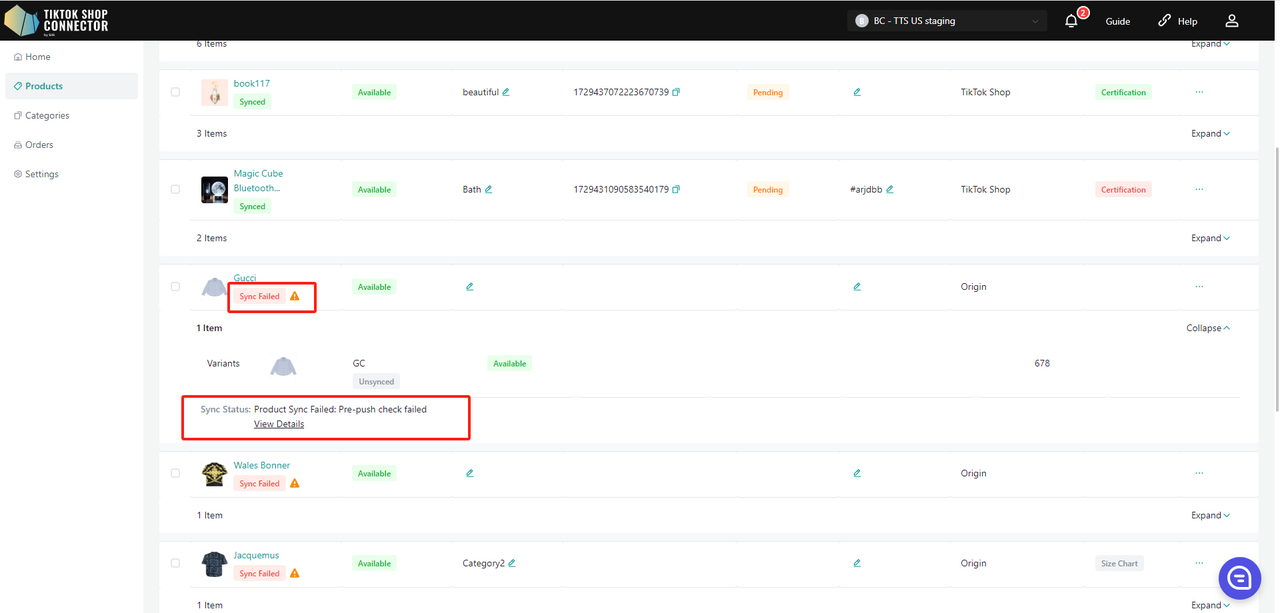Click the 'Unsynced' badge under GC variant
Screen dimensions: 1280x613
pyautogui.click(x=376, y=381)
